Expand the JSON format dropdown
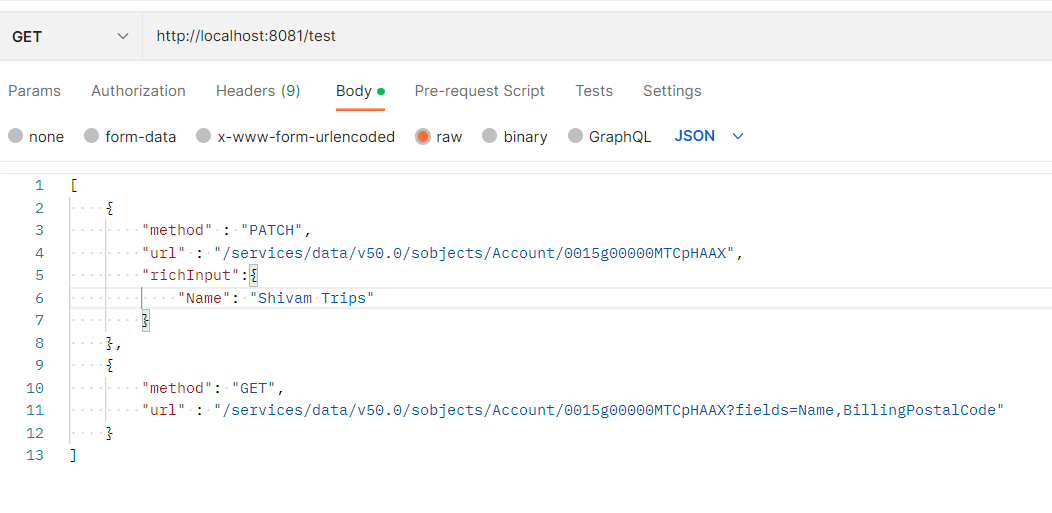This screenshot has width=1052, height=513. pyautogui.click(x=709, y=136)
